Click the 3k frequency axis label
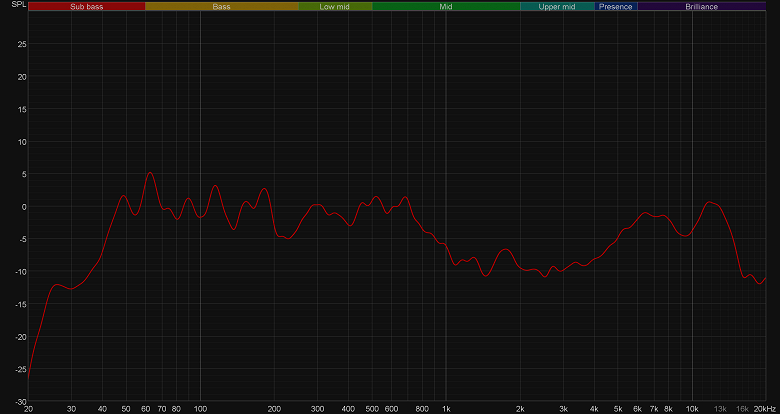 pyautogui.click(x=564, y=409)
